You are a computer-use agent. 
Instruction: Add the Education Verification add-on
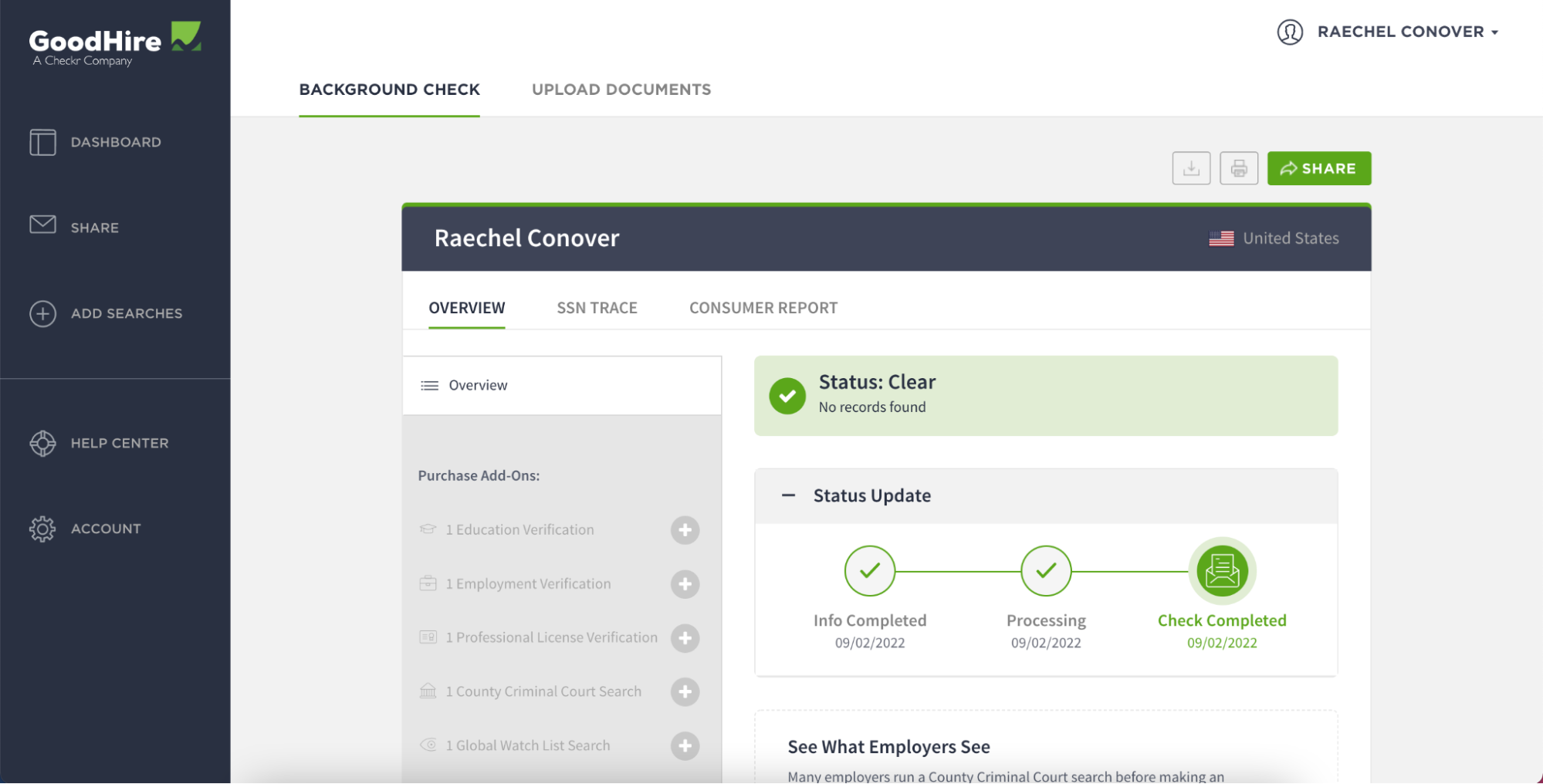click(684, 530)
